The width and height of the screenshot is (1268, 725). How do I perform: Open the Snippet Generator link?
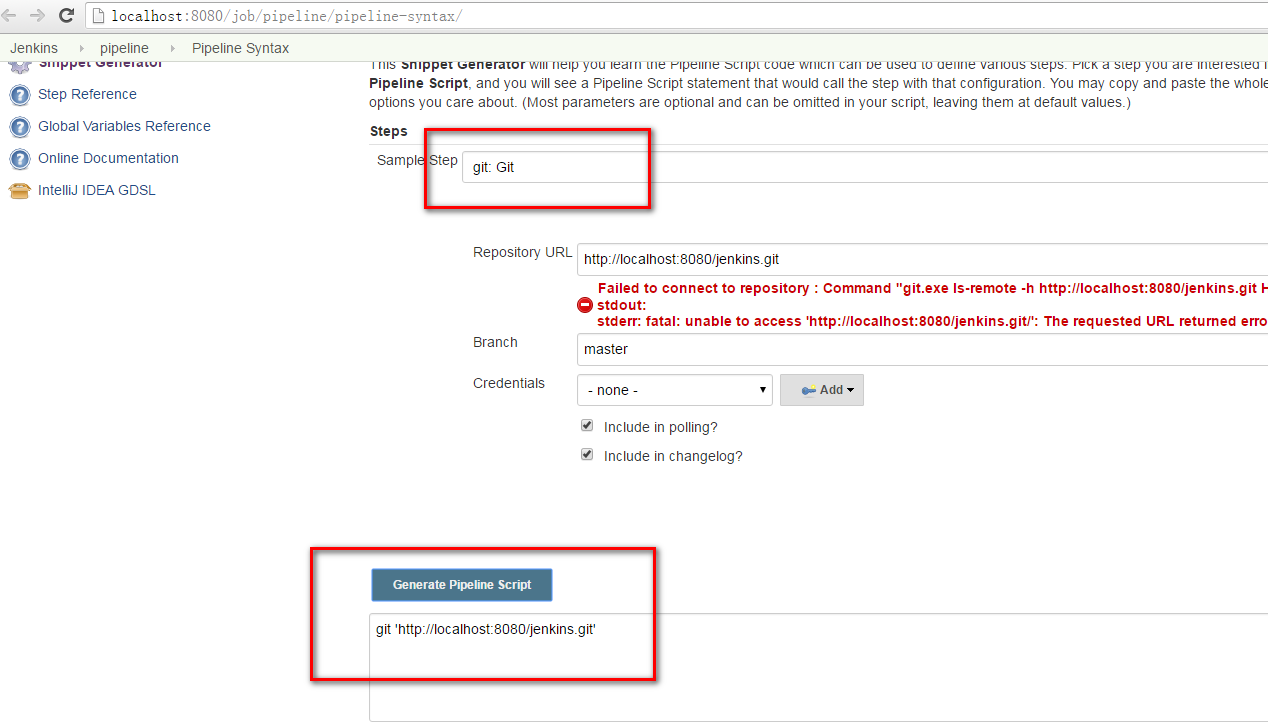(100, 66)
